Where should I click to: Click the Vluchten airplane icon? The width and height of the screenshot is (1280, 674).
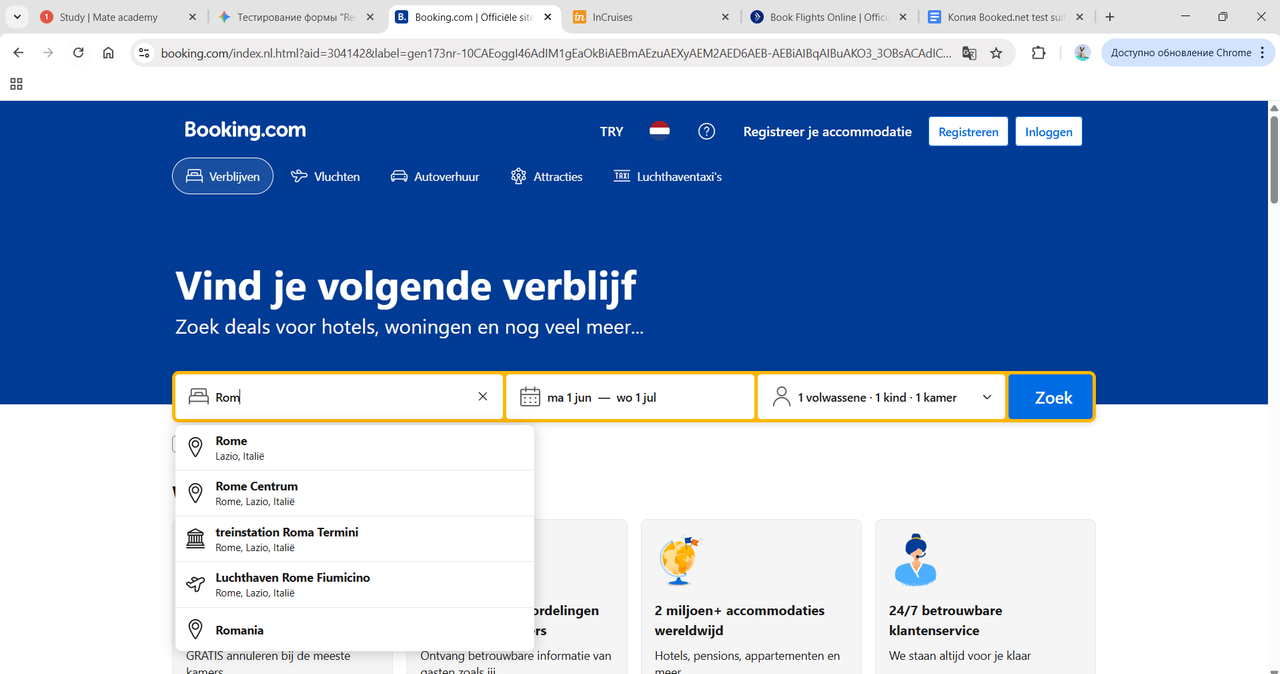point(299,176)
